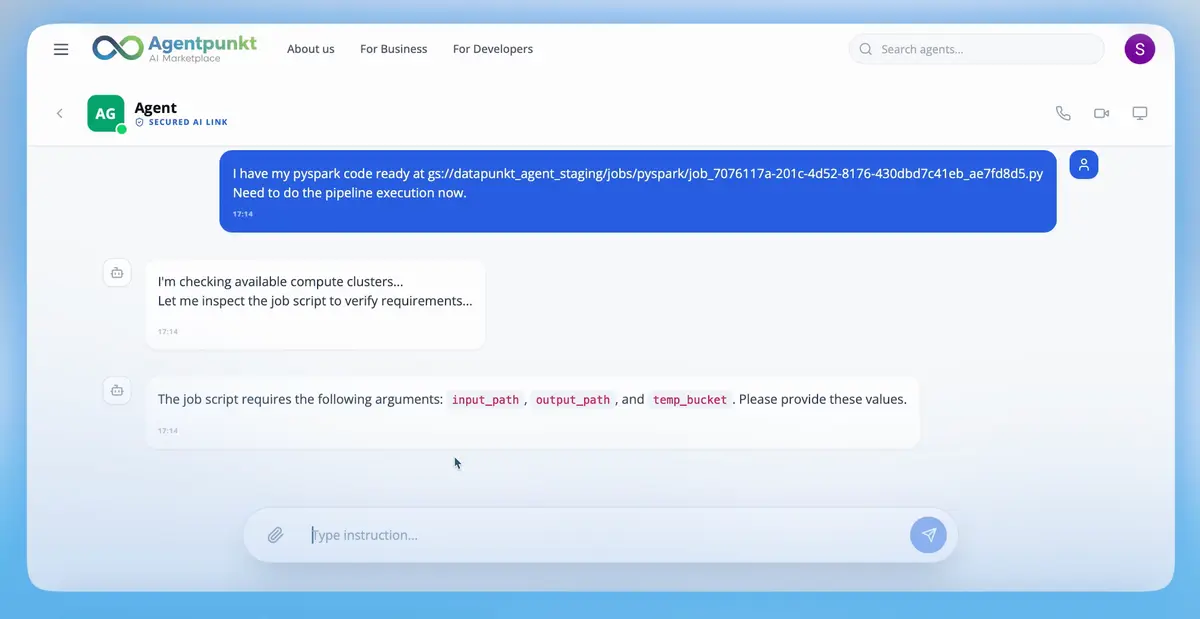Click the bot icon beside the compute clusters message
This screenshot has width=1200, height=619.
[117, 272]
